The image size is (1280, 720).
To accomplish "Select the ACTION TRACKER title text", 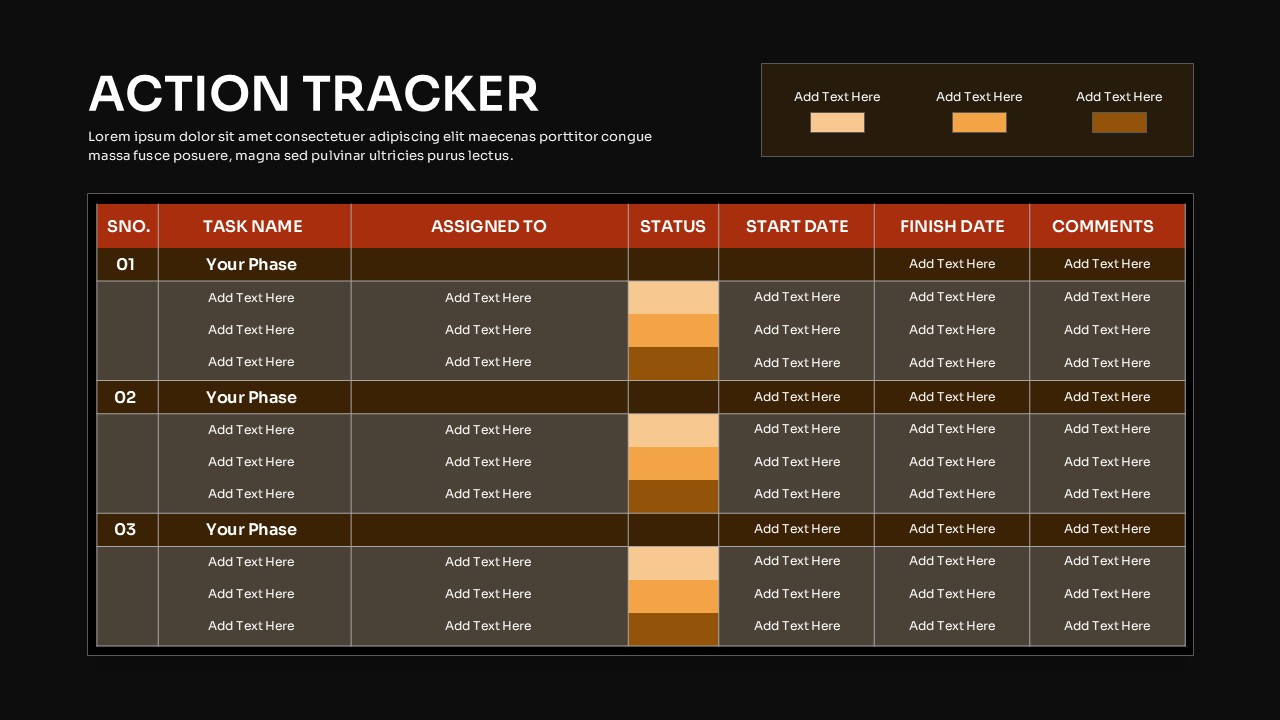I will (313, 93).
